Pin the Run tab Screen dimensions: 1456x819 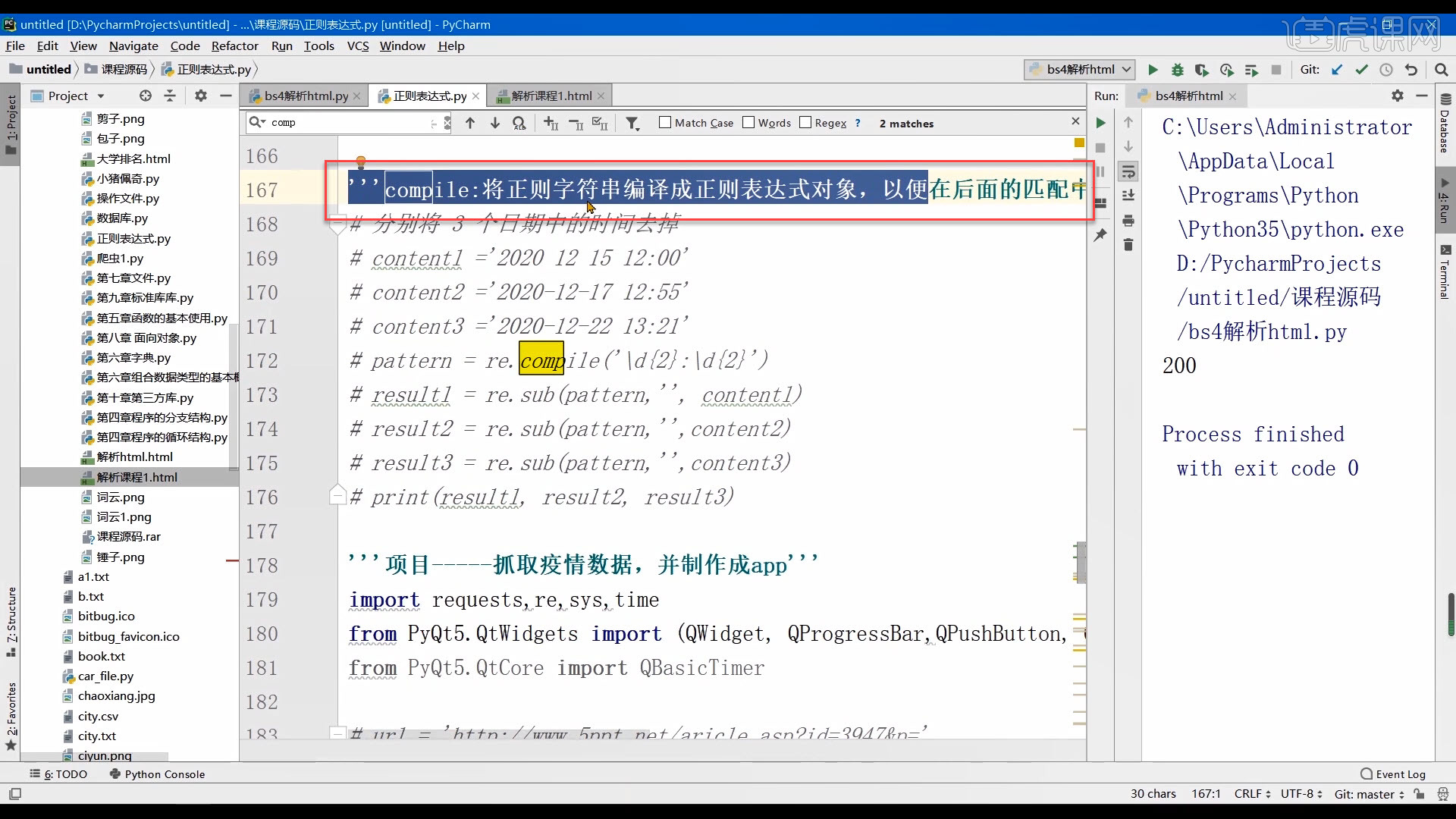tap(1101, 235)
